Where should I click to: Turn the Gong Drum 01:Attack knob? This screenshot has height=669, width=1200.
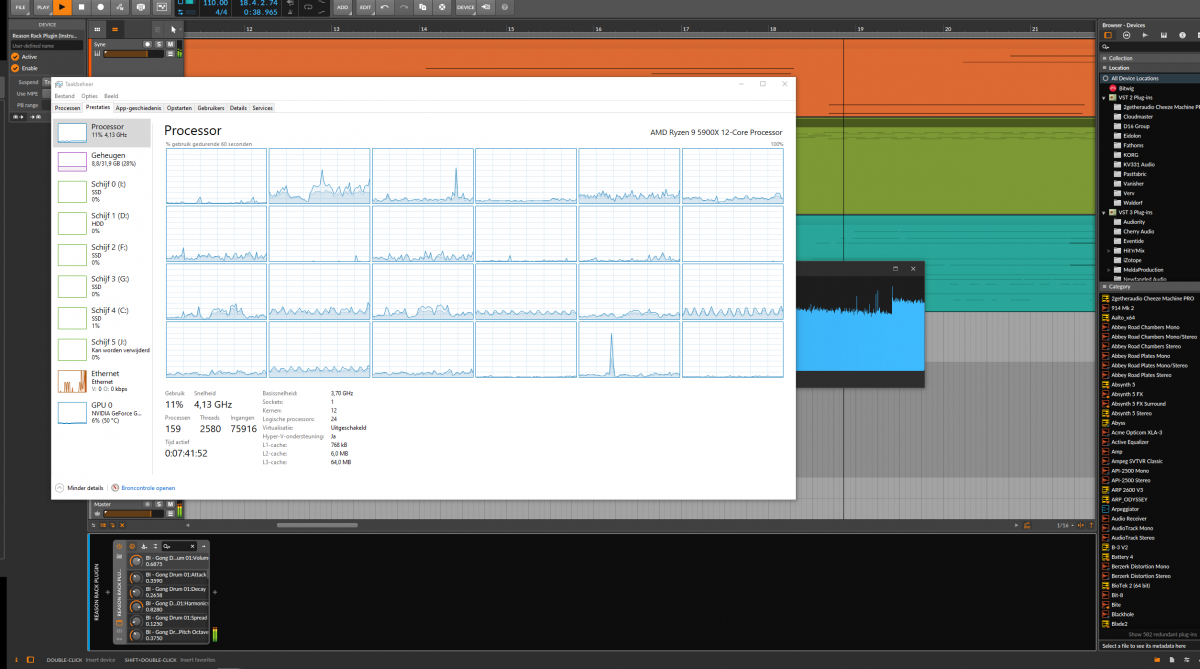tap(136, 576)
